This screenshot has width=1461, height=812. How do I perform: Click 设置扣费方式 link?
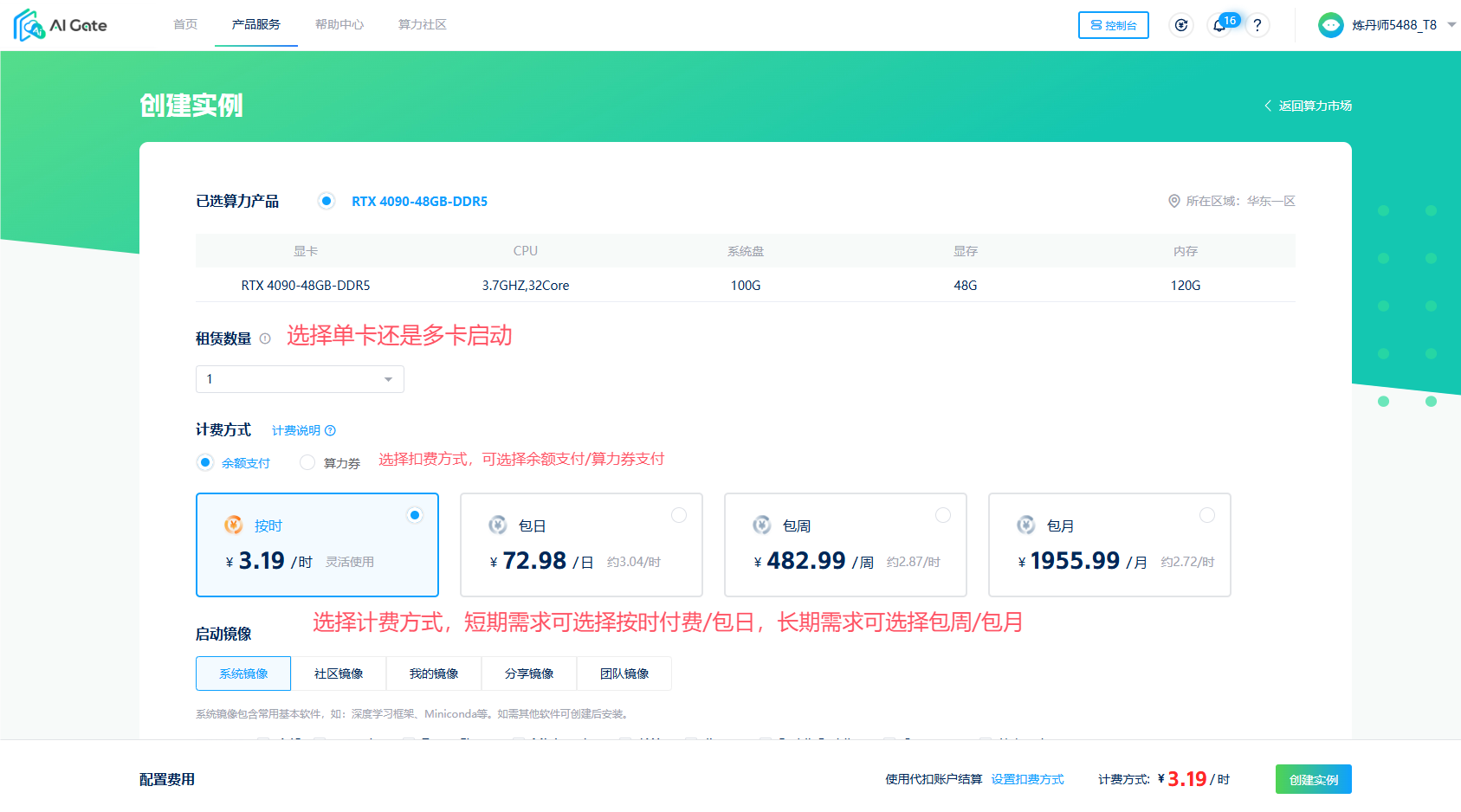1028,779
